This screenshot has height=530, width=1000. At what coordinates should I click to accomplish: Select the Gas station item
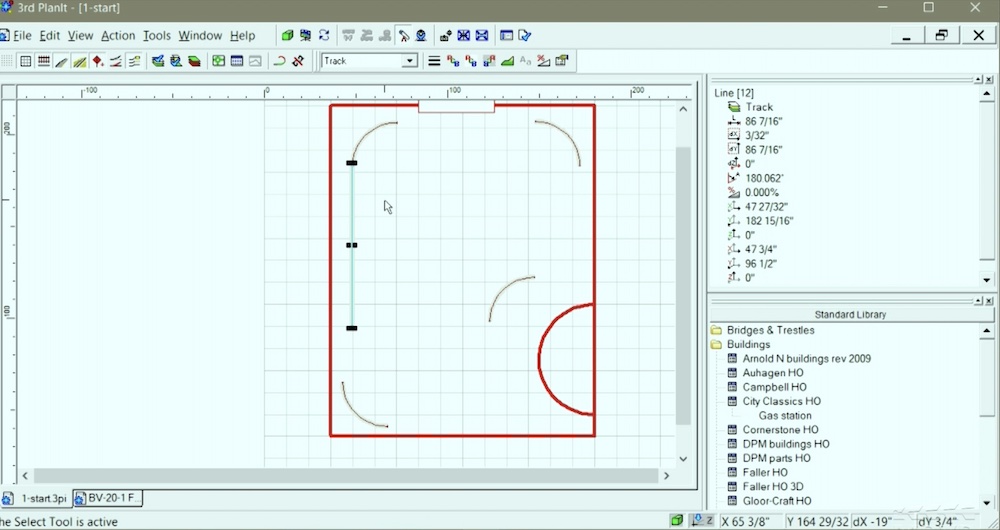pos(785,416)
